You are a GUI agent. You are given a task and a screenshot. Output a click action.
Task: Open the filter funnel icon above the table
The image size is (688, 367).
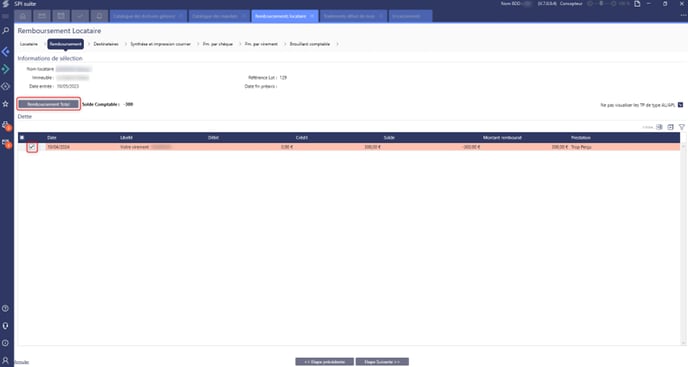point(681,127)
